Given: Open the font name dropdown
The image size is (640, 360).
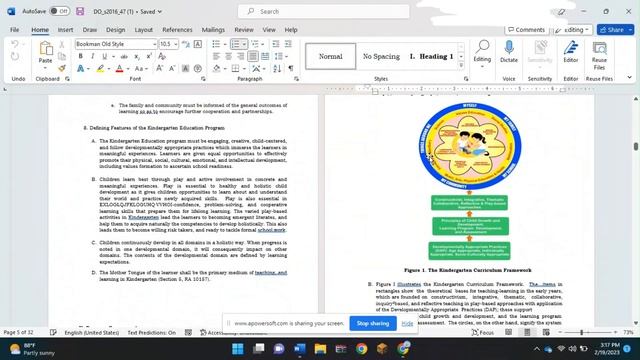Looking at the screenshot, I should pos(154,44).
